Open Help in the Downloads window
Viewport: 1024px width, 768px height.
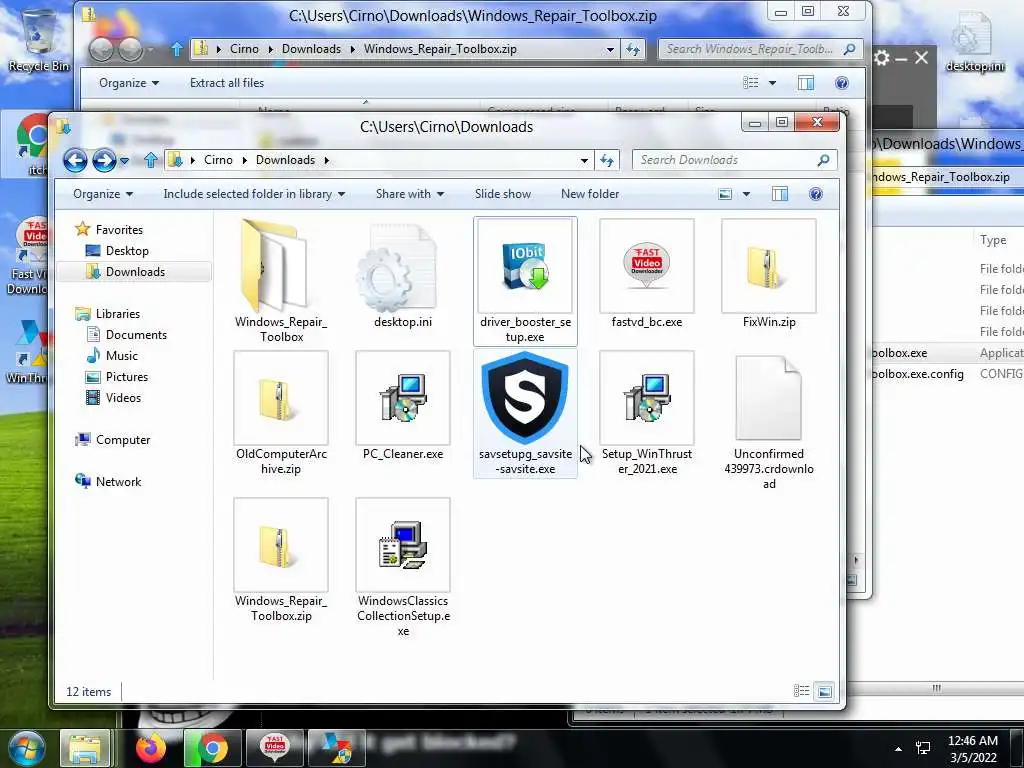816,194
